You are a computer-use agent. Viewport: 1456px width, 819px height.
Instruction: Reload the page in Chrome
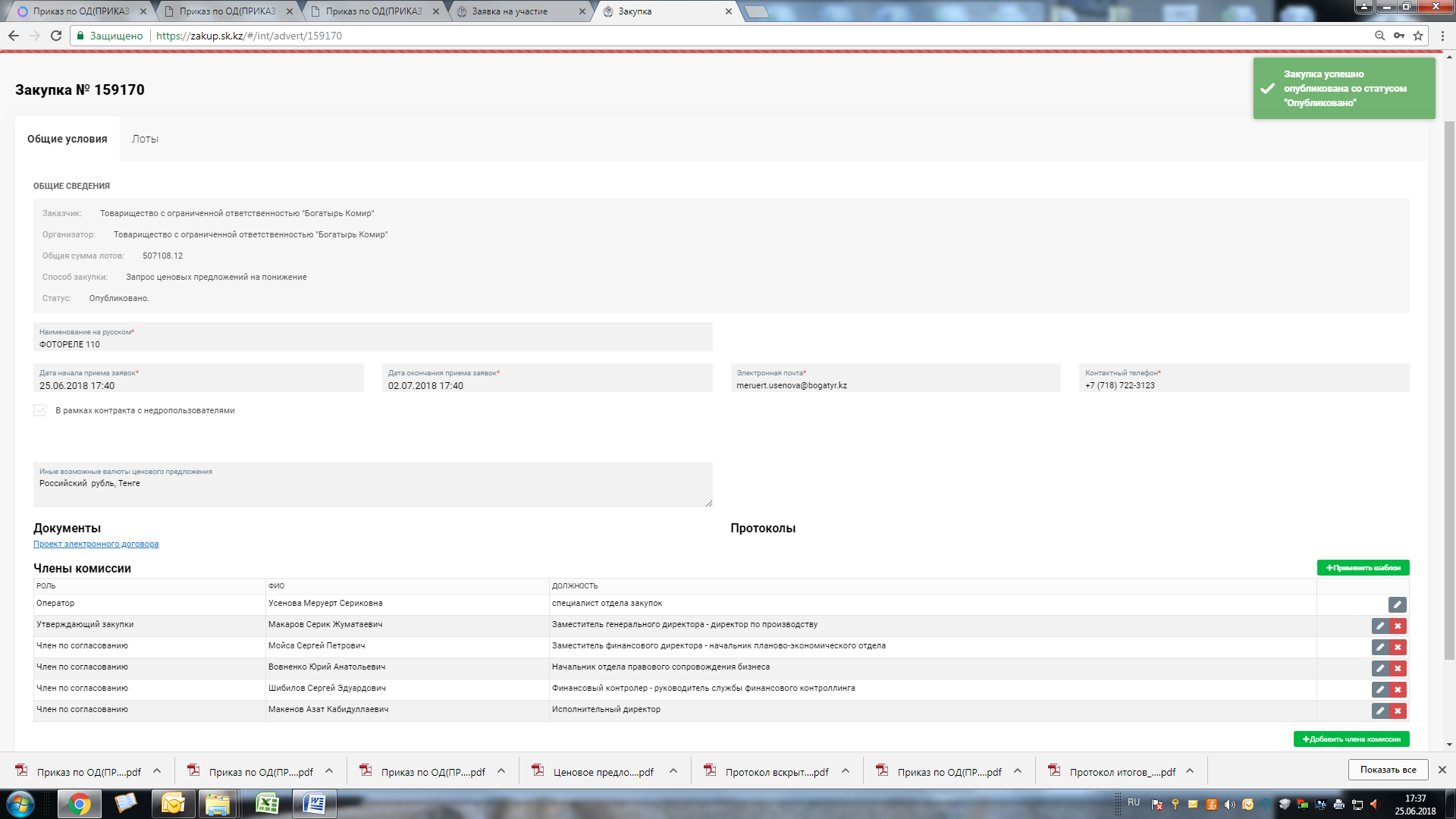55,36
